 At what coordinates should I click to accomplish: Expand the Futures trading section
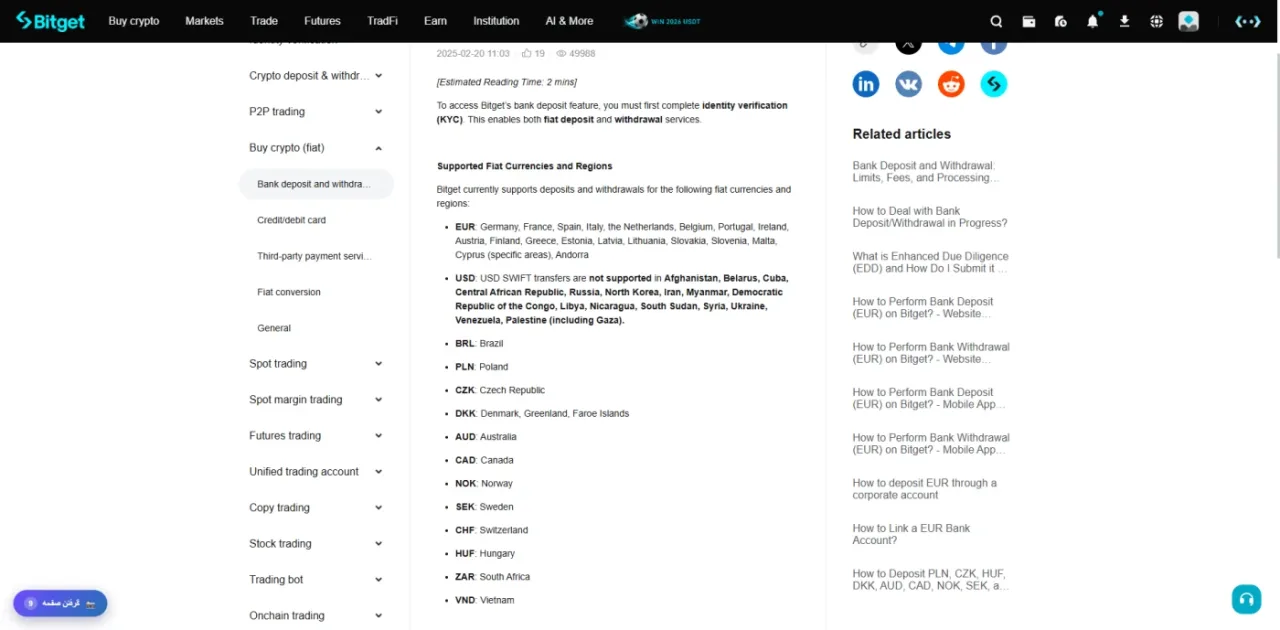tap(378, 436)
